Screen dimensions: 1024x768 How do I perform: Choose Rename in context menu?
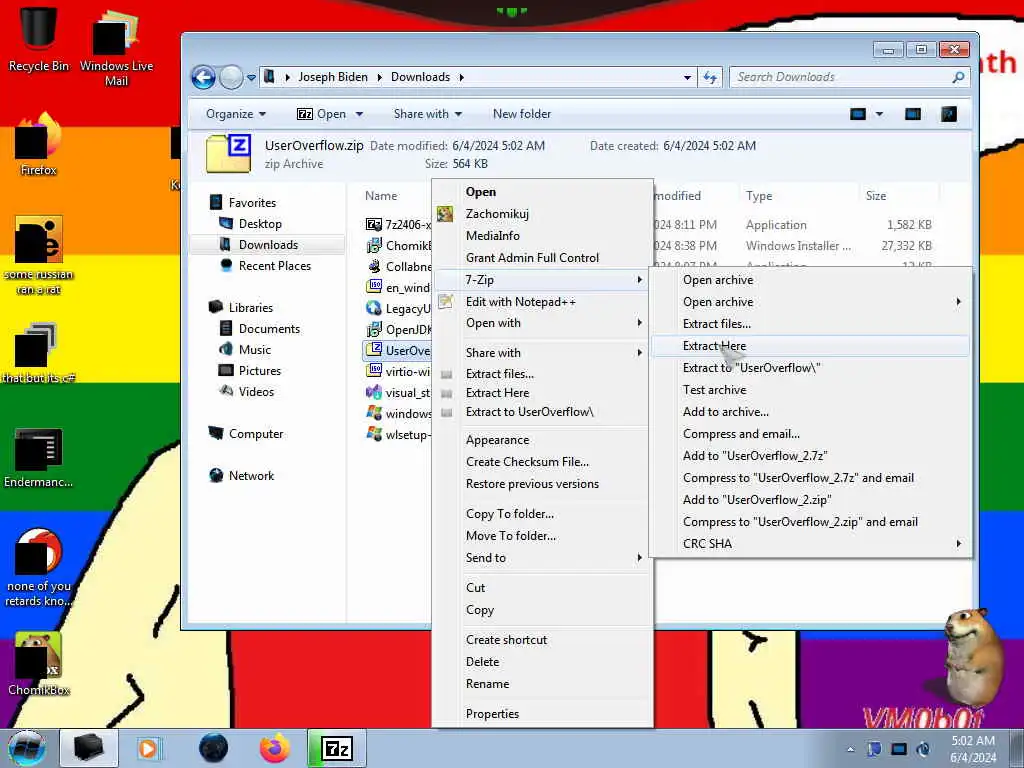click(x=541, y=684)
